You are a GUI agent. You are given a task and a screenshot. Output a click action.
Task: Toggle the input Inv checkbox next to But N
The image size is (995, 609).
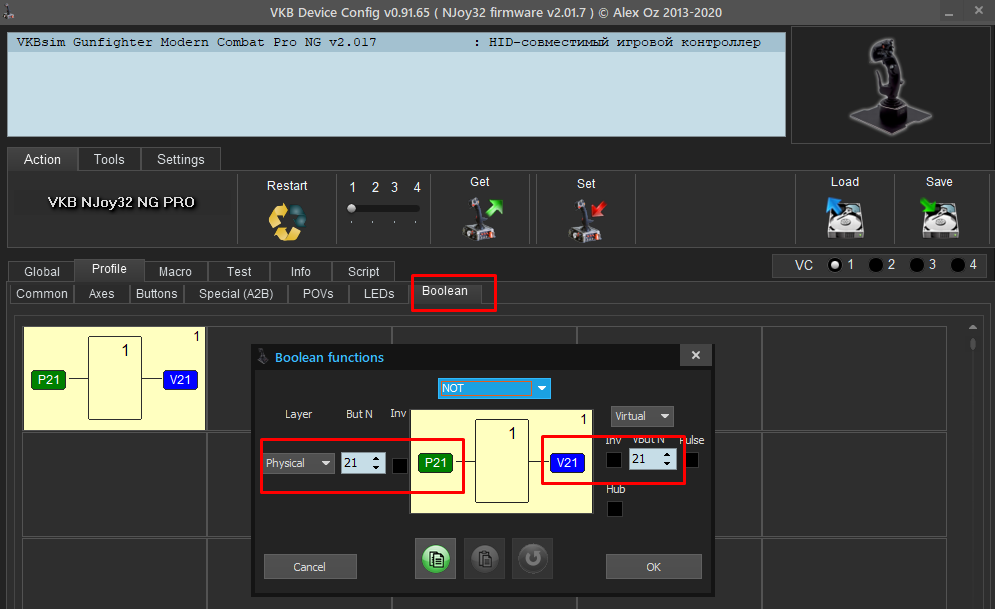click(400, 466)
